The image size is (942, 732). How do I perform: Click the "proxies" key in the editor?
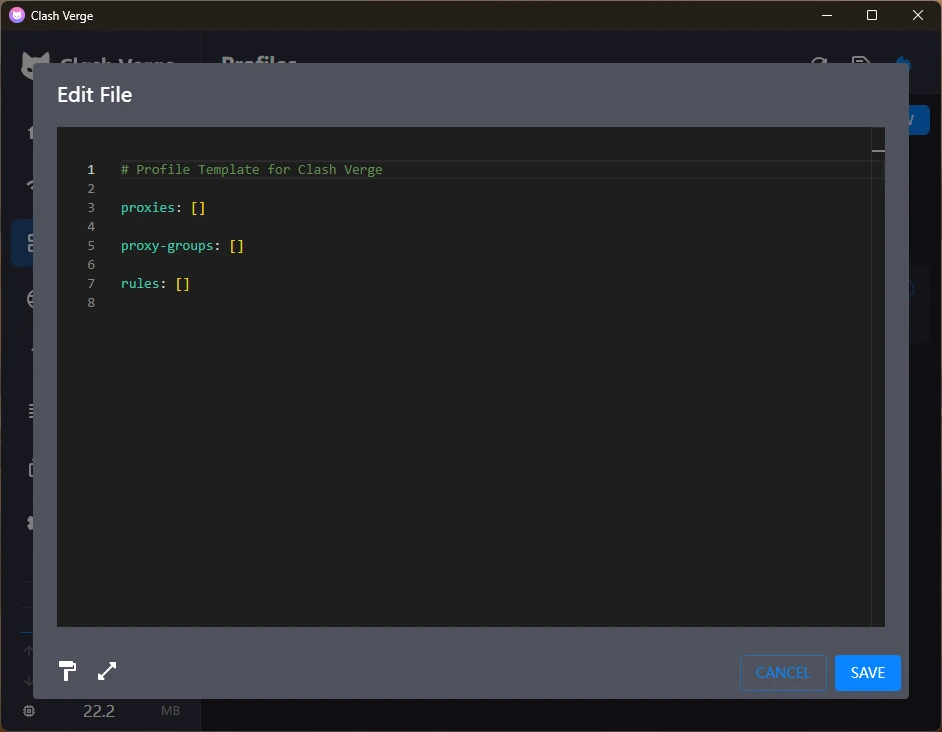point(148,208)
